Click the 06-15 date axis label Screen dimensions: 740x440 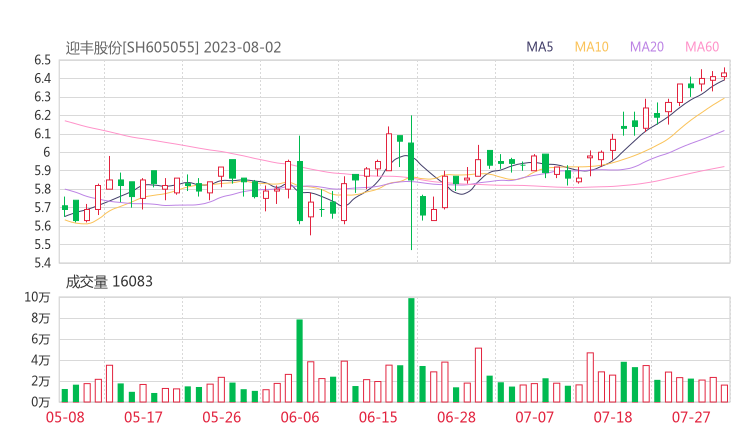click(x=378, y=417)
